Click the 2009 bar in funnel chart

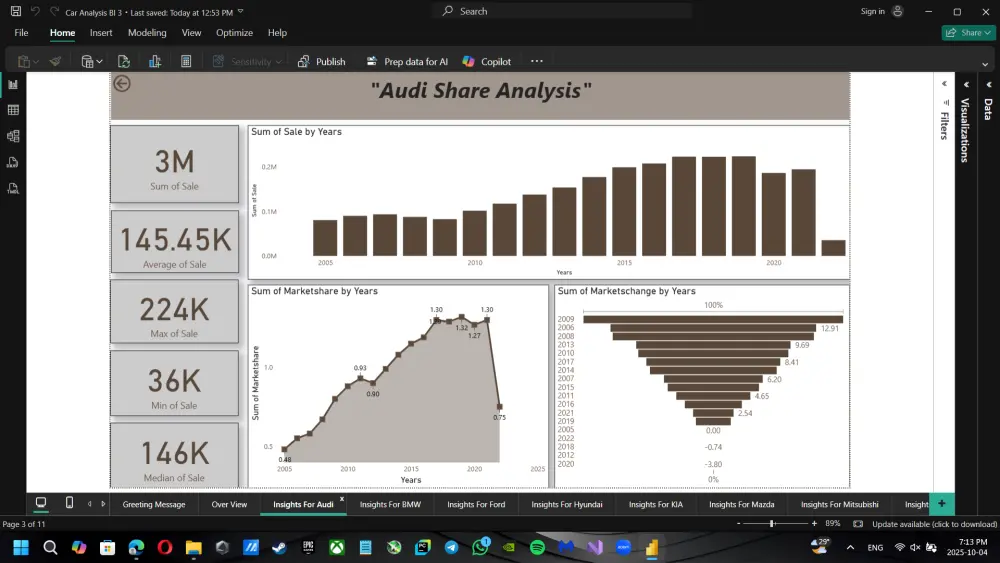pos(713,319)
